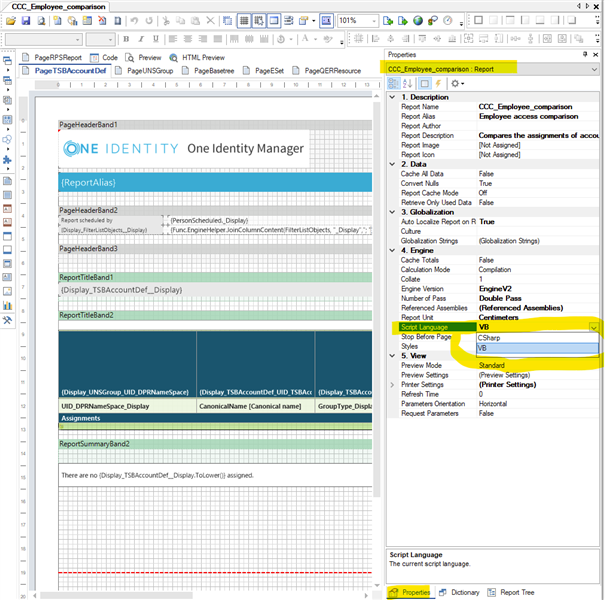Open the PageESet page tab
Viewport: 614px width, 600px height.
[x=263, y=71]
